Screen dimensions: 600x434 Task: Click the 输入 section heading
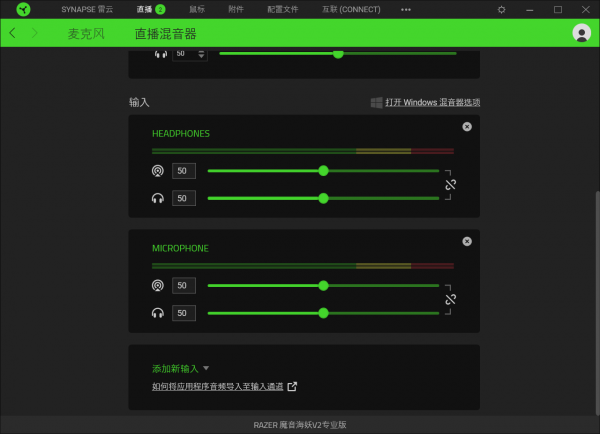[x=139, y=102]
